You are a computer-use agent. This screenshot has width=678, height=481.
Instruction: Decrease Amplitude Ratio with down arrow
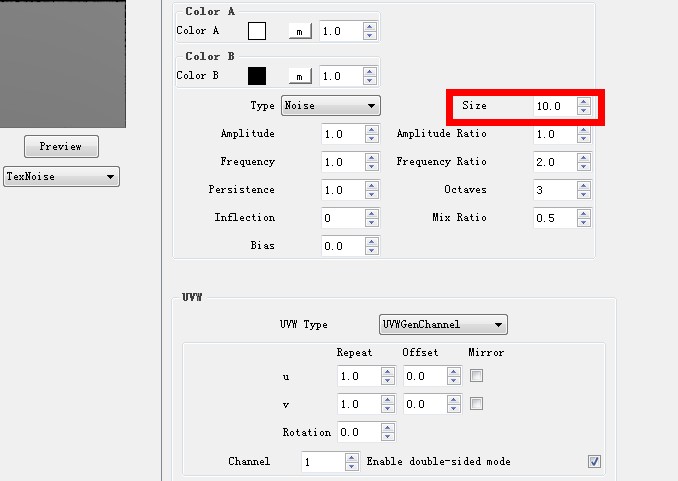584,138
